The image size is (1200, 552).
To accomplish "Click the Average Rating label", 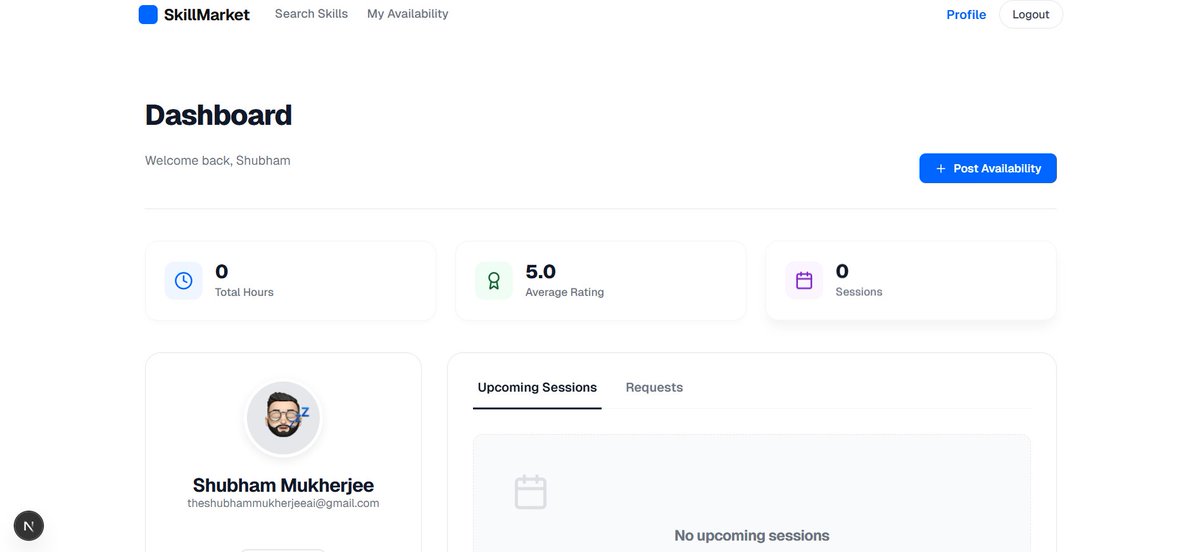I will pos(565,292).
